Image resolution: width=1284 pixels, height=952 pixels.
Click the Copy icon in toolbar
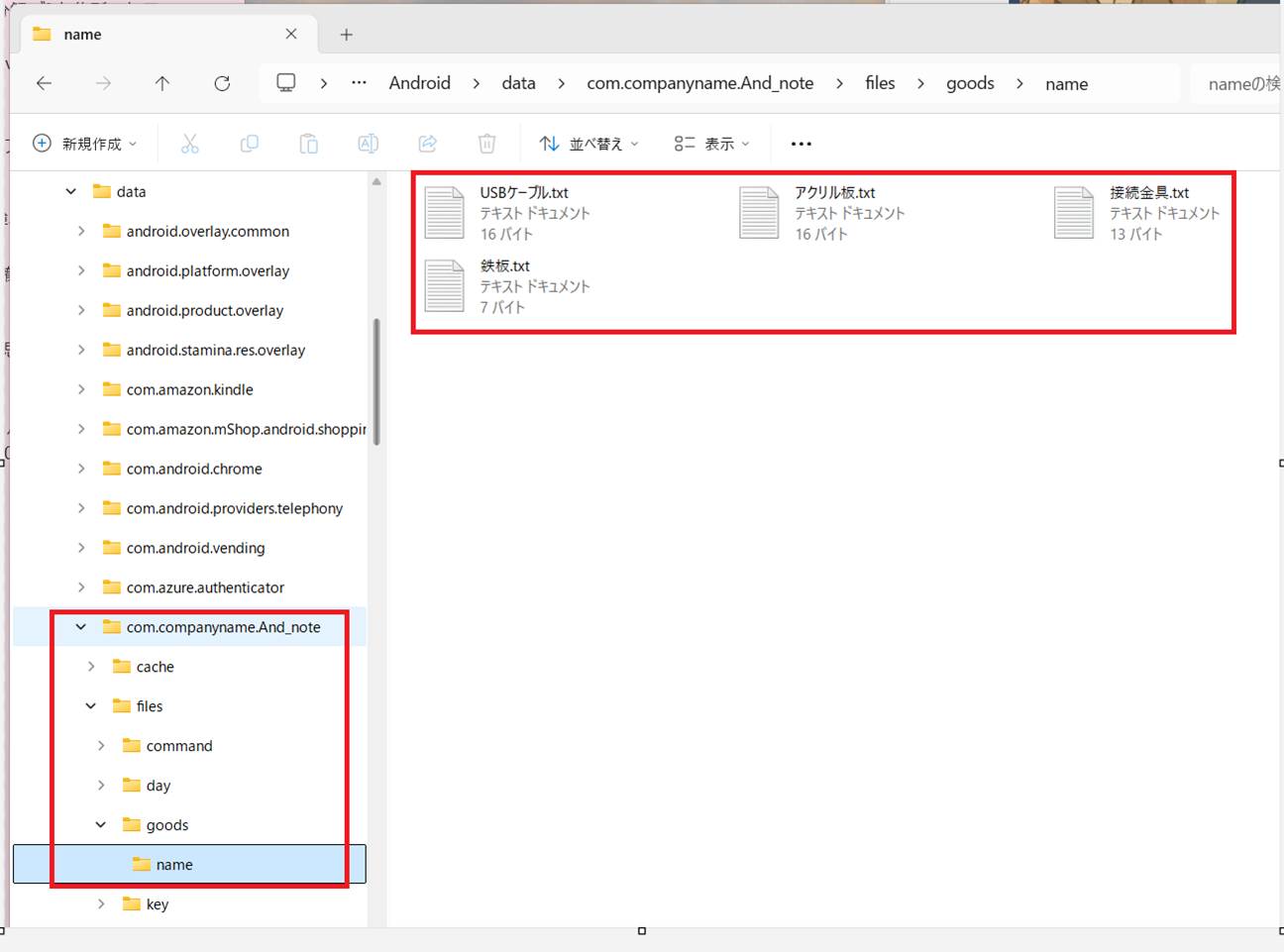point(249,144)
